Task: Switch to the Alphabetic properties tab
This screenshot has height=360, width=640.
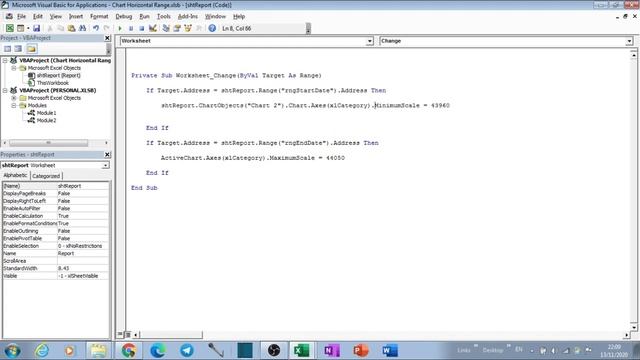Action: point(15,176)
